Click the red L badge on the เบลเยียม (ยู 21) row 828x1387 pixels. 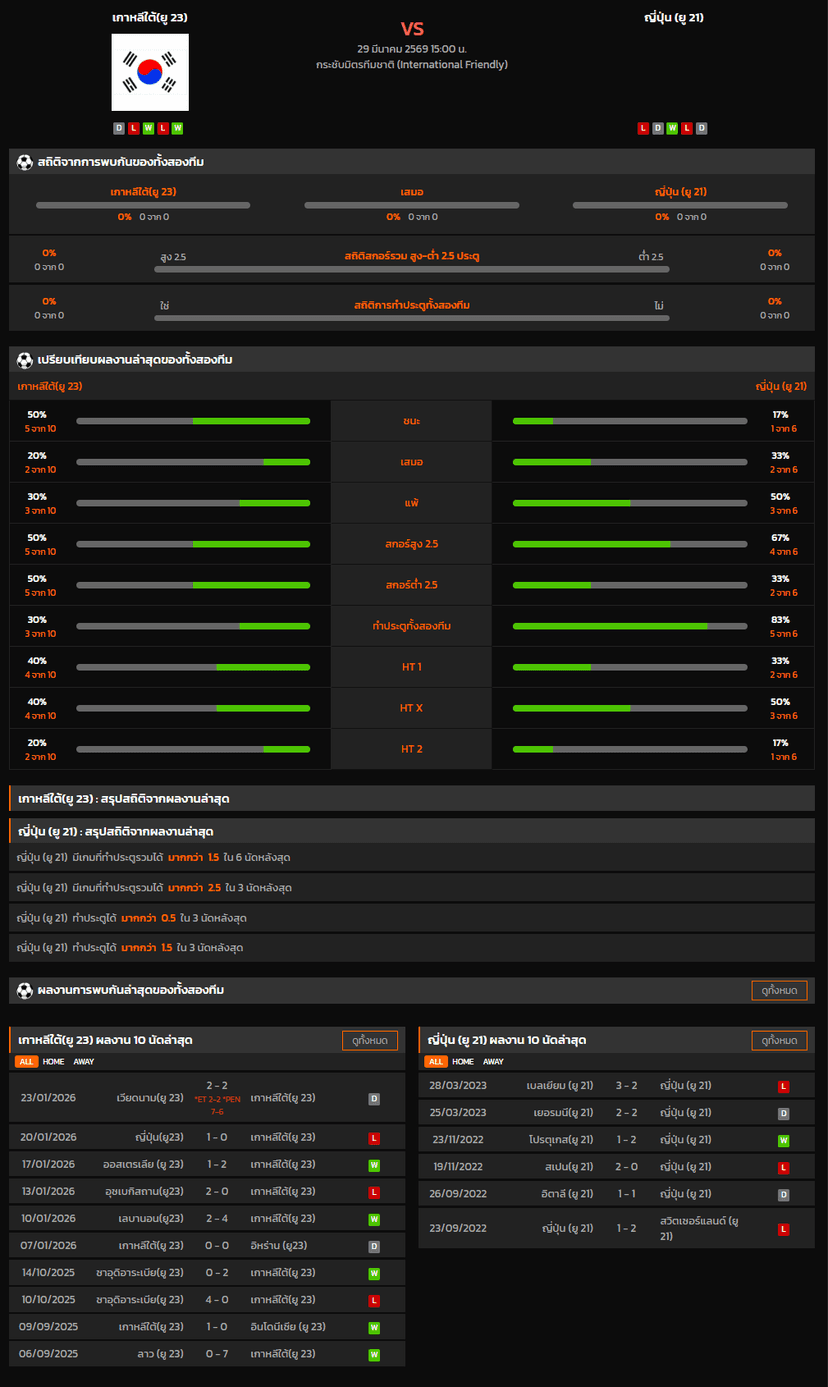click(784, 1085)
